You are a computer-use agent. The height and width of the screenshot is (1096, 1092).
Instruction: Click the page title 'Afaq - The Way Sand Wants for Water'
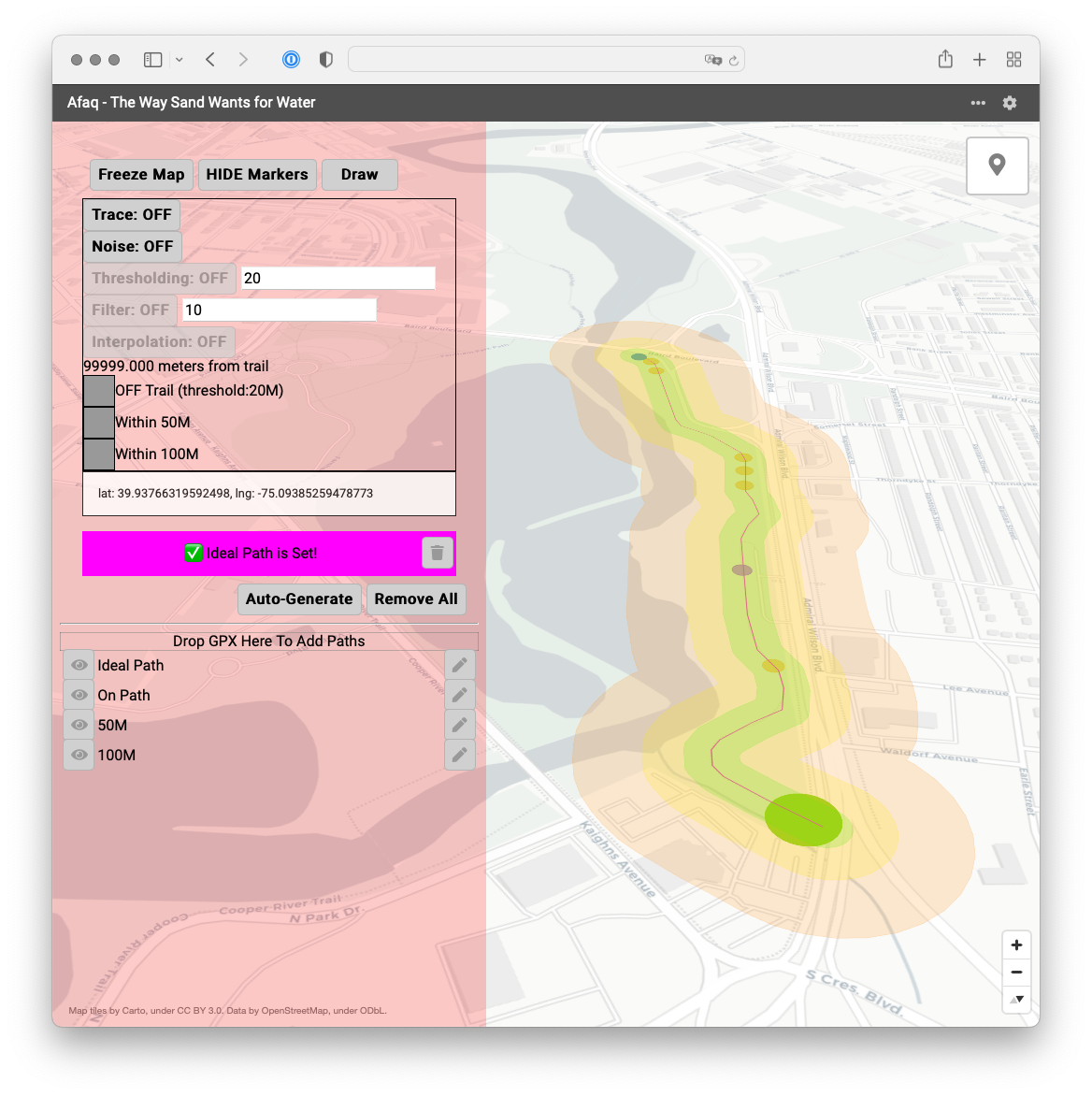coord(192,103)
